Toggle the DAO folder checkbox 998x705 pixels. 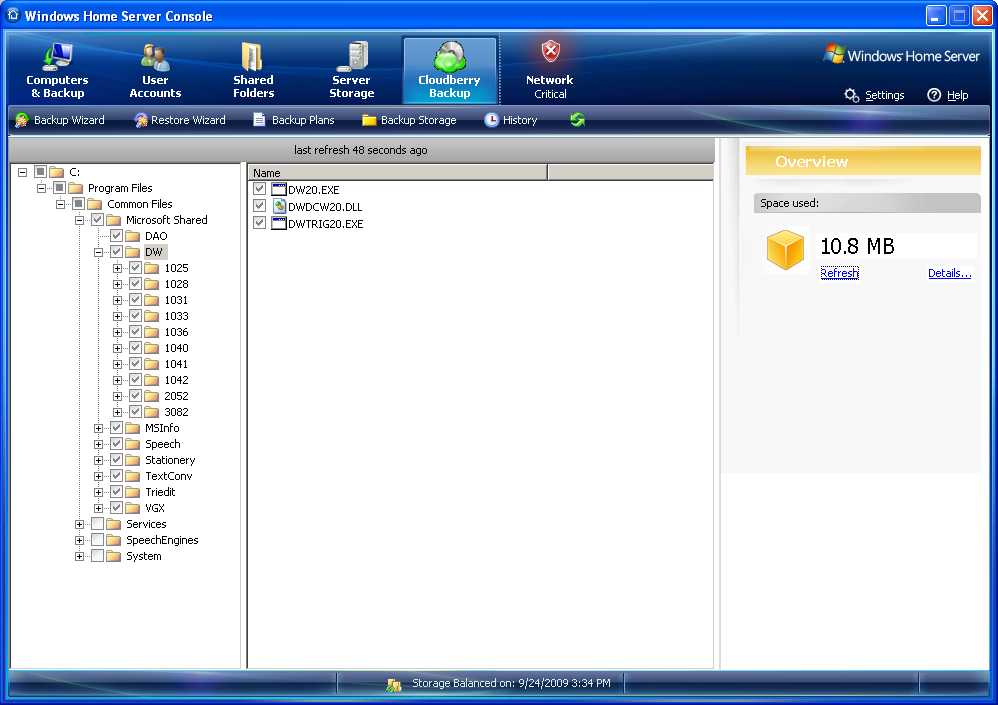[116, 235]
